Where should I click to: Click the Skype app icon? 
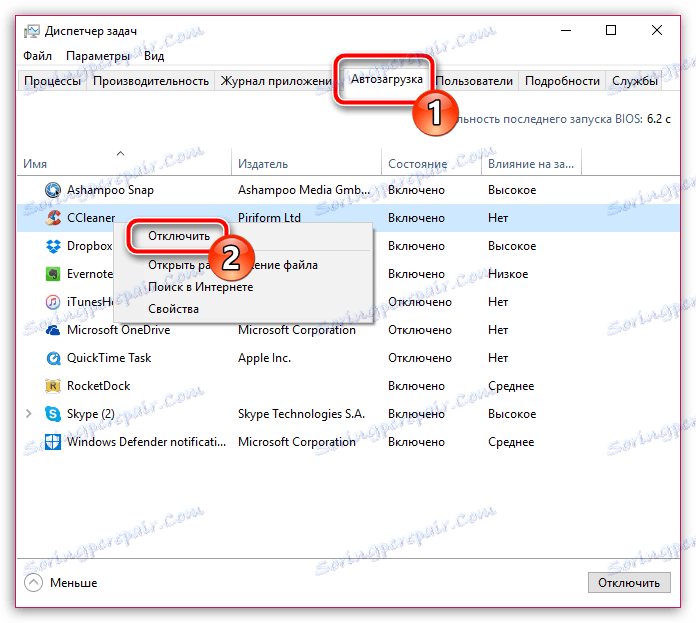[x=53, y=414]
